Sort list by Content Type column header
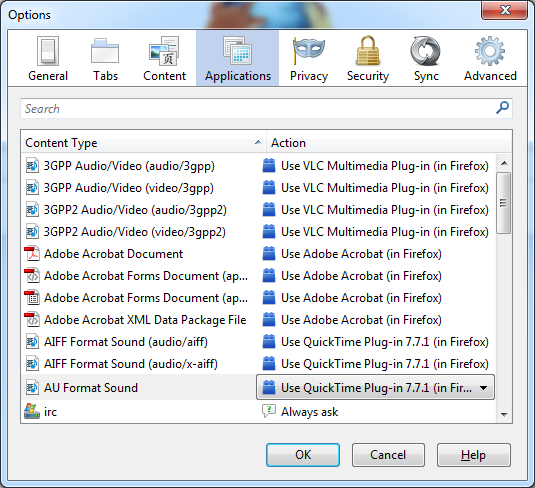 pos(143,143)
